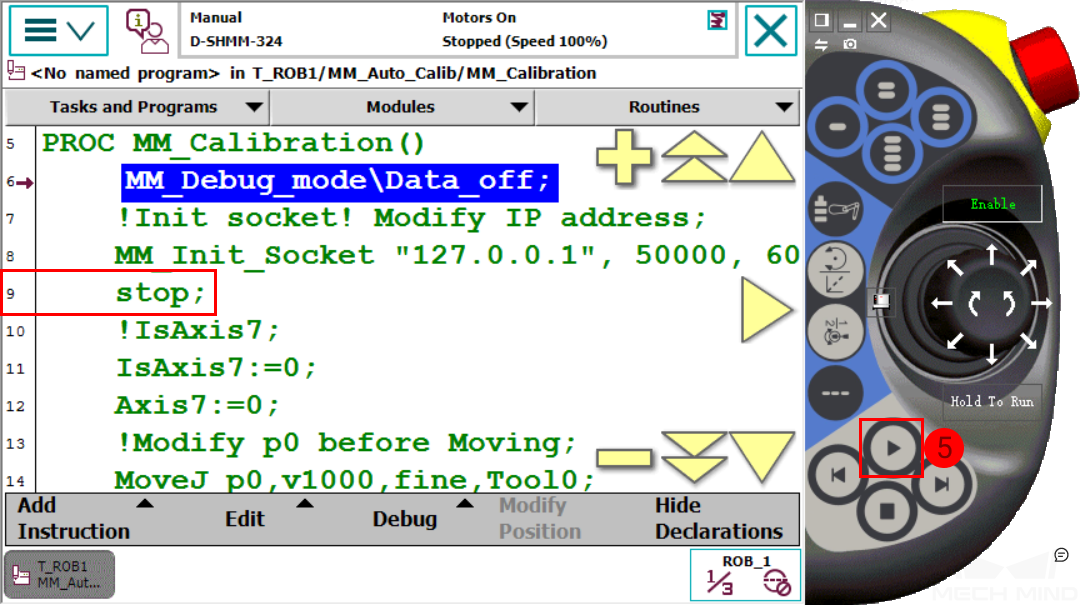Click the page down double arrow
The image size is (1080, 605).
click(x=694, y=458)
